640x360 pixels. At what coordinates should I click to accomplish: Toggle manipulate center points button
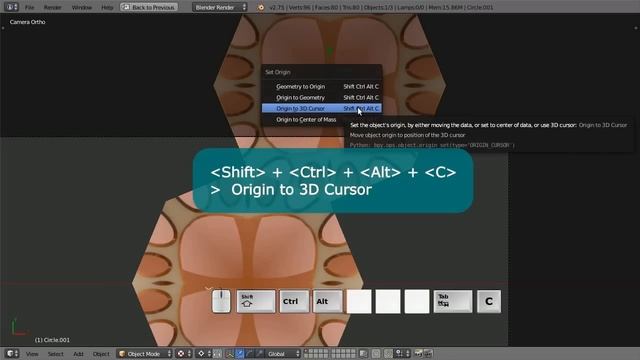point(218,354)
